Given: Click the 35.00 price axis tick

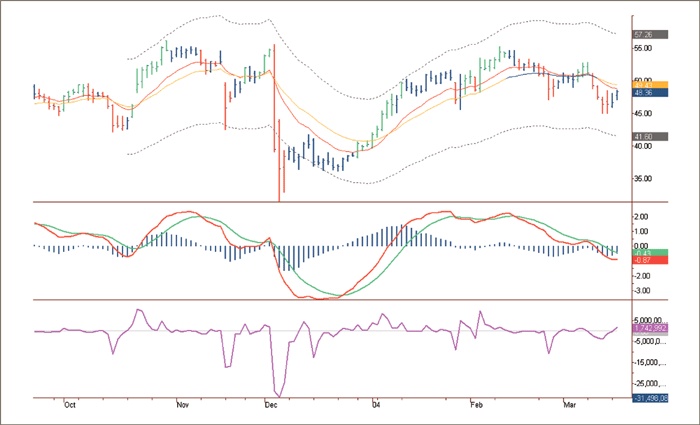Looking at the screenshot, I should (x=646, y=178).
